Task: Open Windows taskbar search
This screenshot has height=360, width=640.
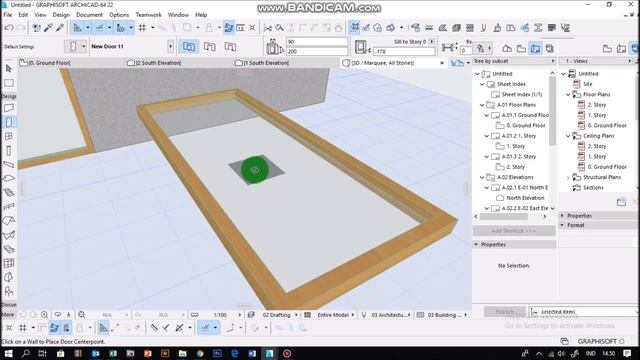Action: pos(25,353)
